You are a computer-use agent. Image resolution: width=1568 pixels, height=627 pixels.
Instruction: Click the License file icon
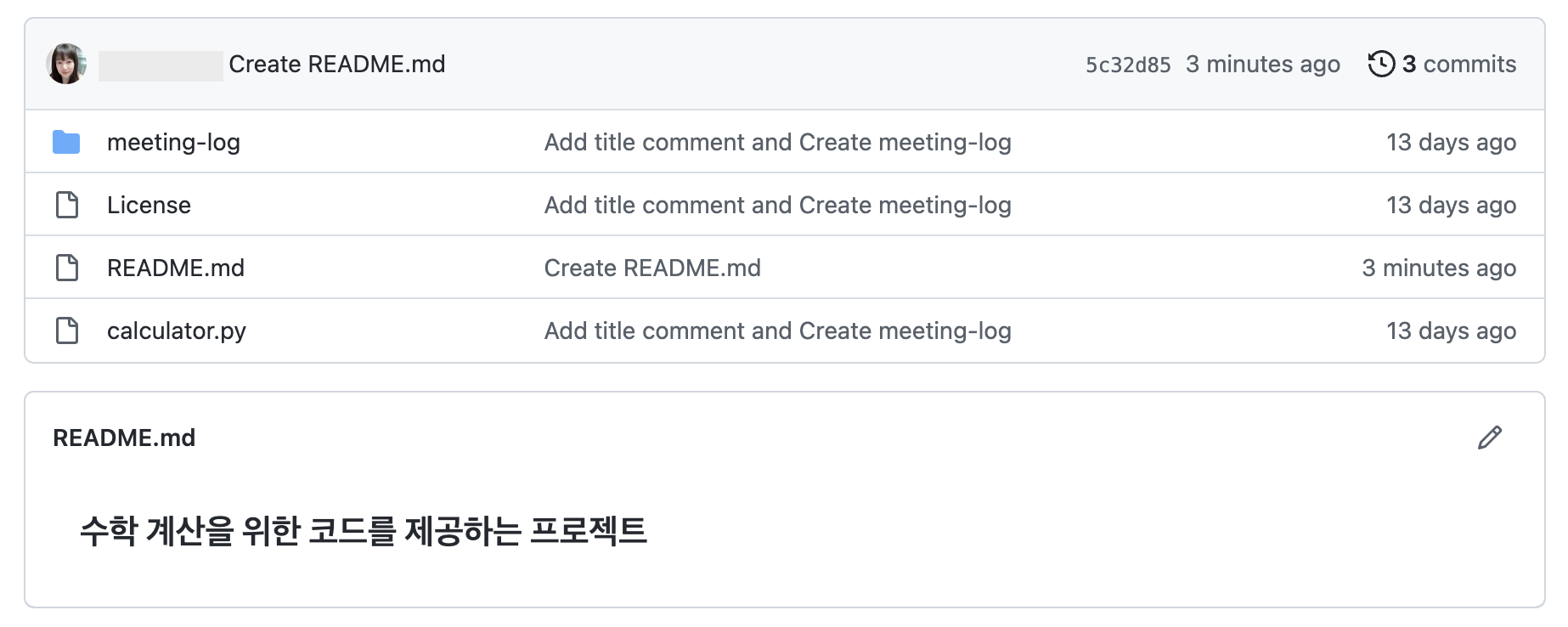pos(67,205)
